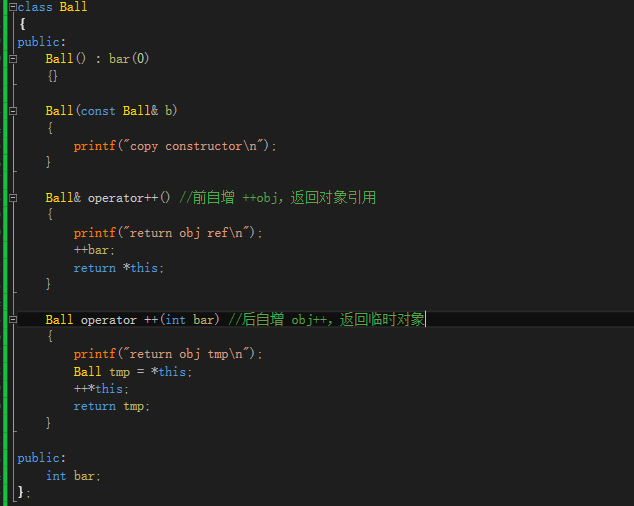Place cursor on the ++bar; statement
The width and height of the screenshot is (634, 506).
coord(95,250)
